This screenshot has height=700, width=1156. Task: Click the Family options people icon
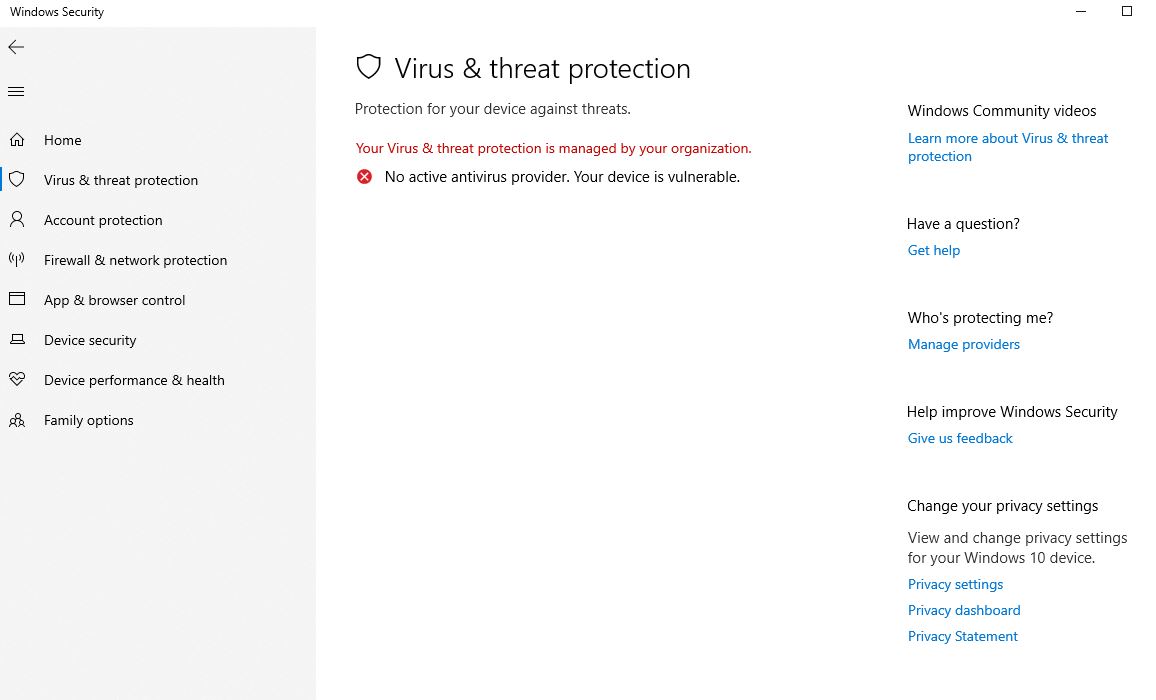17,420
